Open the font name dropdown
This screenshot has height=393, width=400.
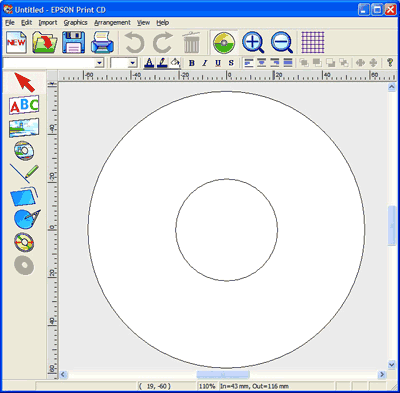(99, 63)
